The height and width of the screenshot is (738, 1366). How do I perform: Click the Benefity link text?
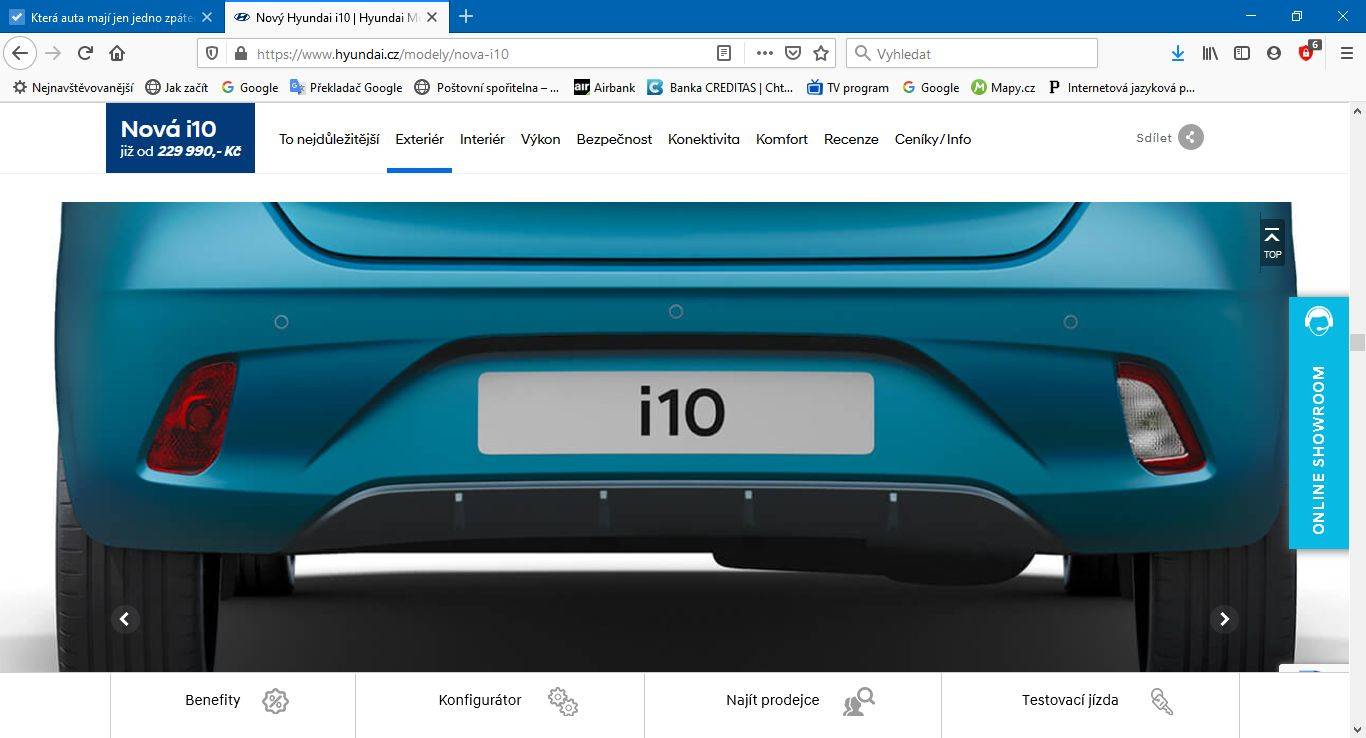pyautogui.click(x=213, y=700)
